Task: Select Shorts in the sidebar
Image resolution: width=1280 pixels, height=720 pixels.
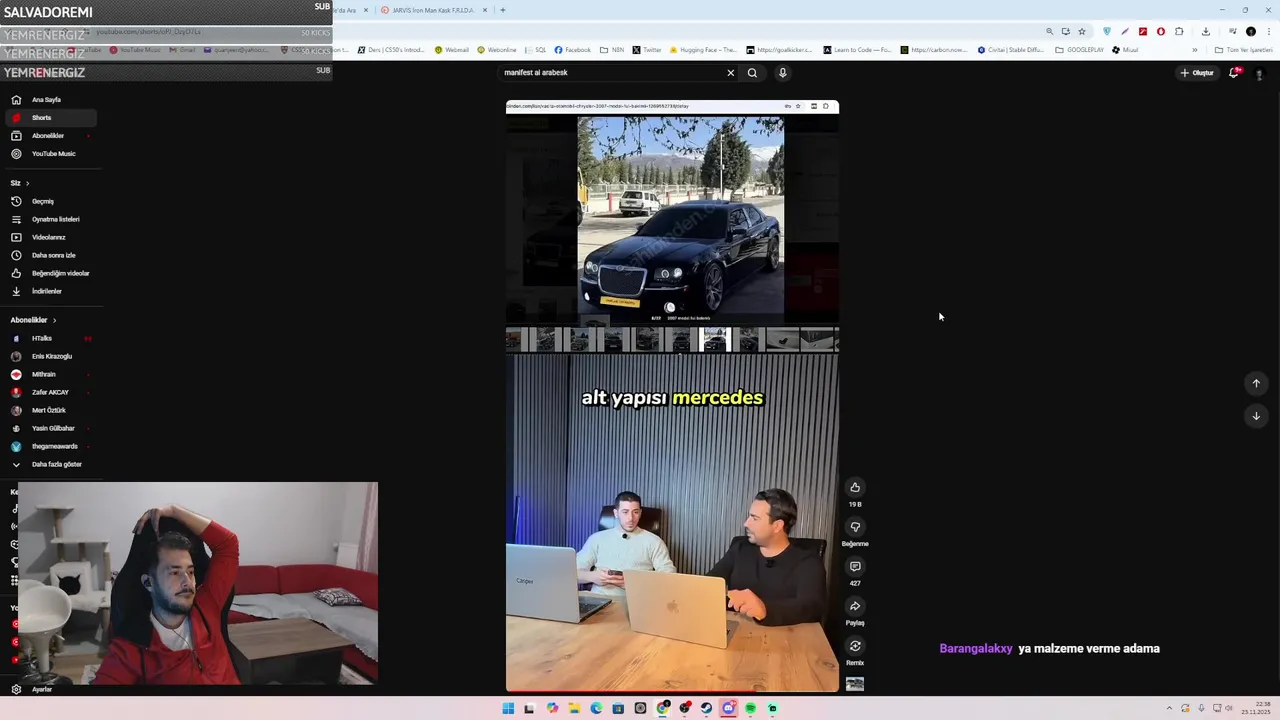Action: 50,118
